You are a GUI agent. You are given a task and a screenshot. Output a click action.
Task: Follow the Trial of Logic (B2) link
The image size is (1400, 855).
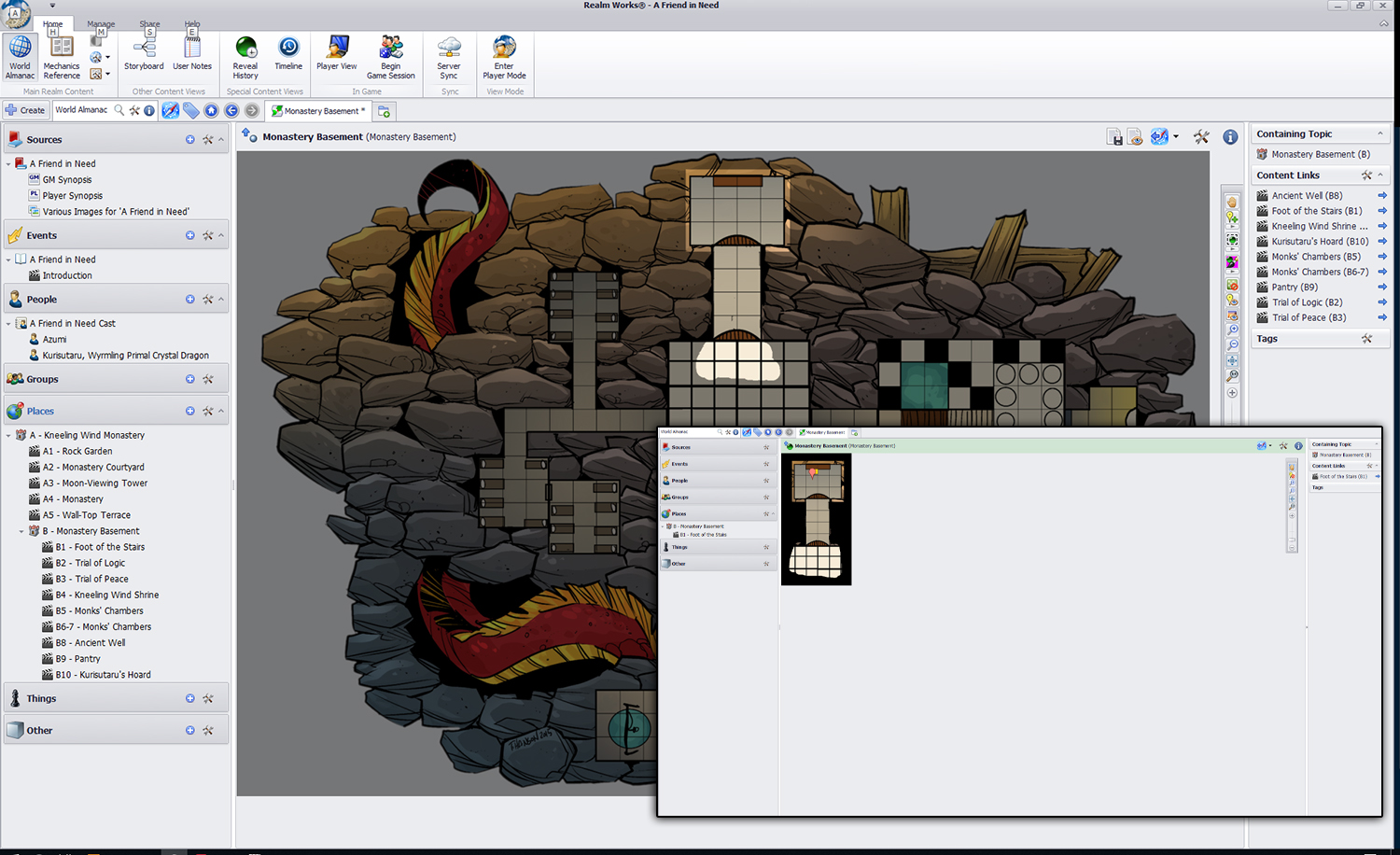[1307, 302]
